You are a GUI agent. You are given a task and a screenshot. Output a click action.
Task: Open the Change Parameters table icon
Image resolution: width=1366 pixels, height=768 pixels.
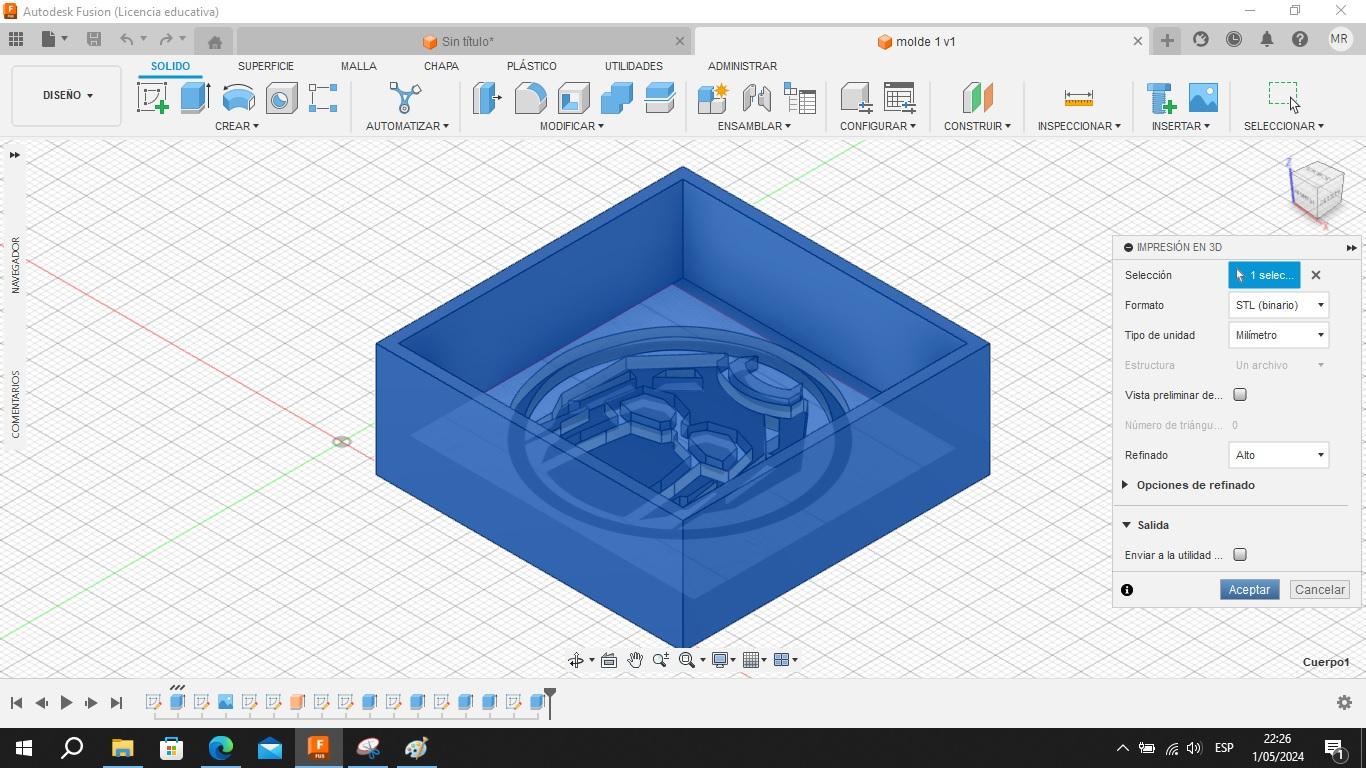899,98
